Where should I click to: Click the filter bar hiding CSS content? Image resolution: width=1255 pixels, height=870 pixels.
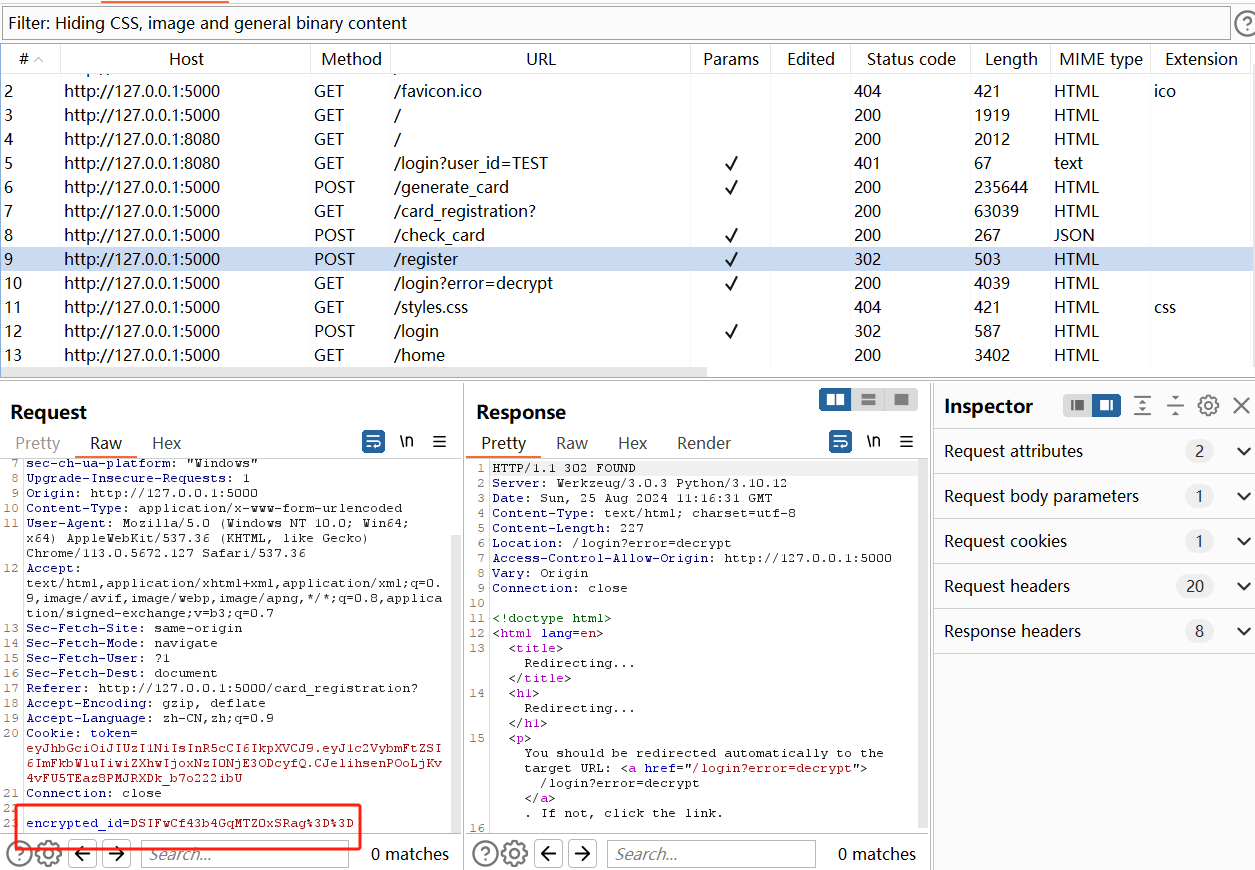pyautogui.click(x=616, y=22)
